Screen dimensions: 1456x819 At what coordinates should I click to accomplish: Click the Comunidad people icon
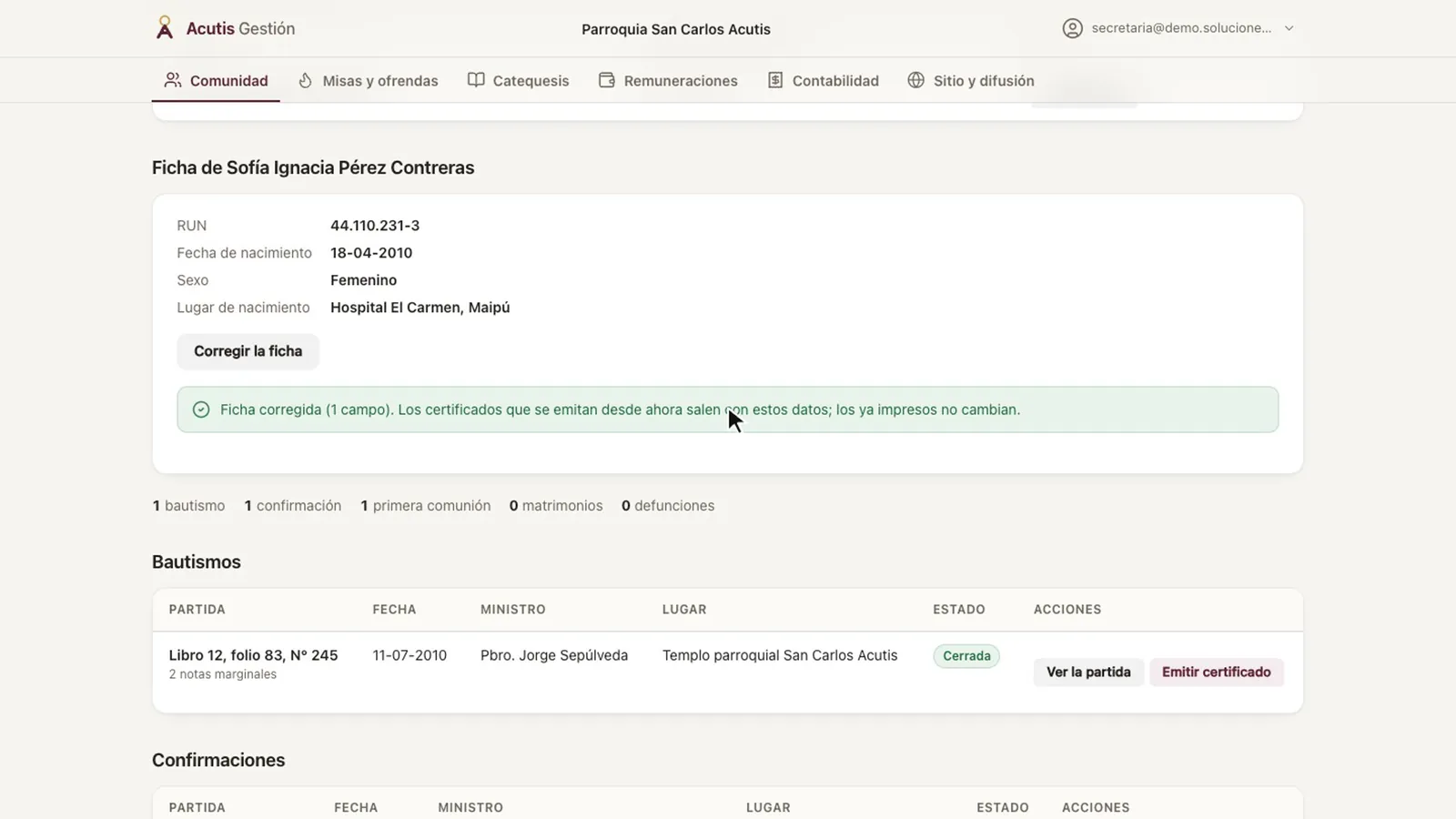coord(172,80)
